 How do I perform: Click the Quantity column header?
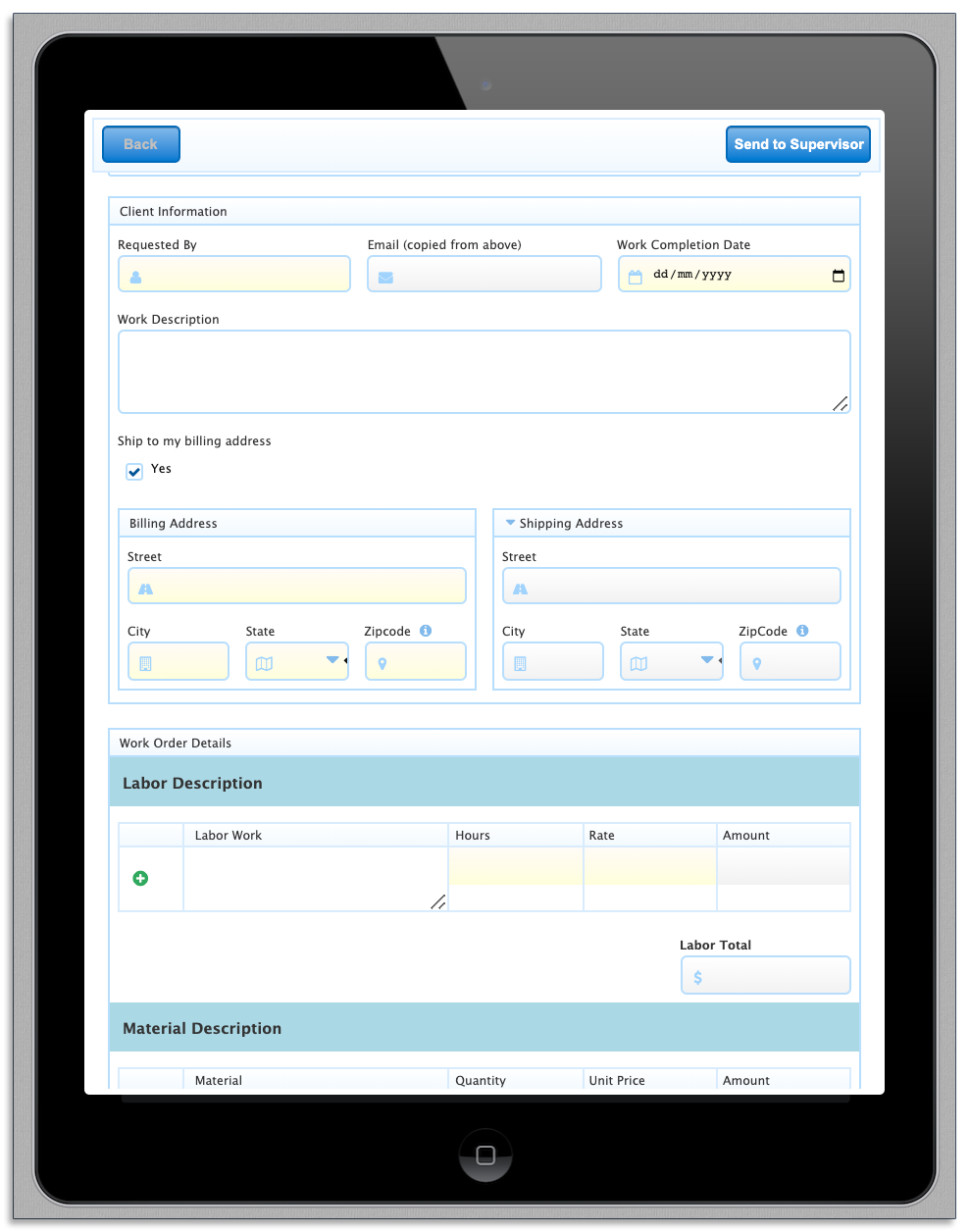(x=481, y=1081)
